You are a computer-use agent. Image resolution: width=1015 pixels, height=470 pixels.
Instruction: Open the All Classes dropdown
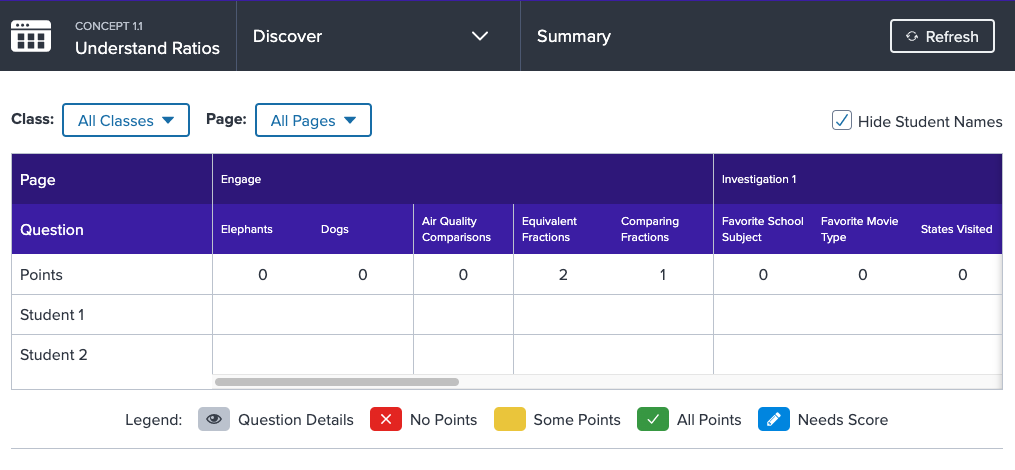click(x=126, y=120)
